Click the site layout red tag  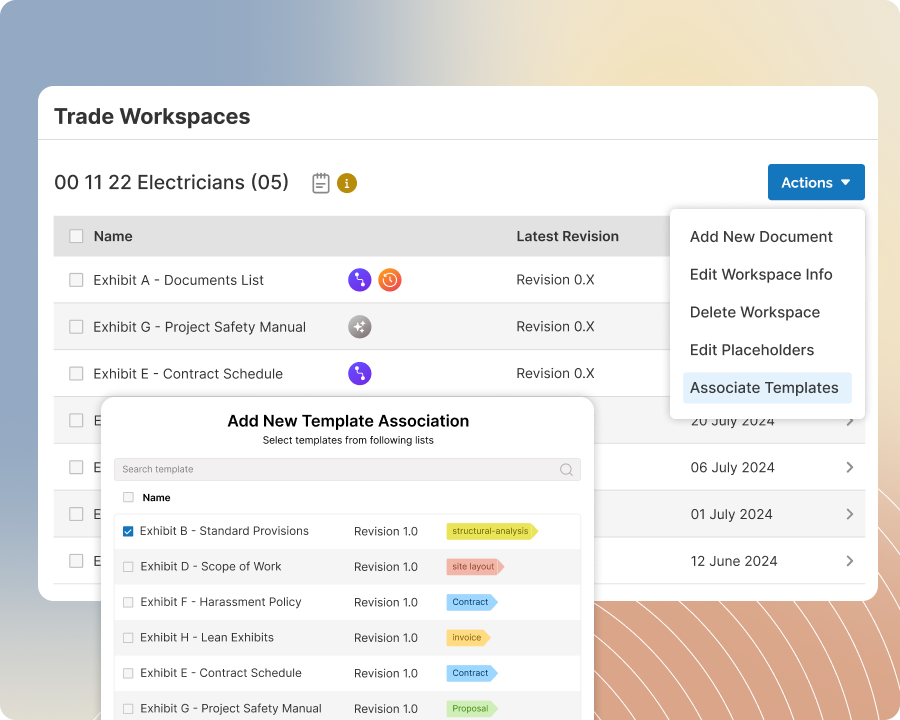(475, 567)
